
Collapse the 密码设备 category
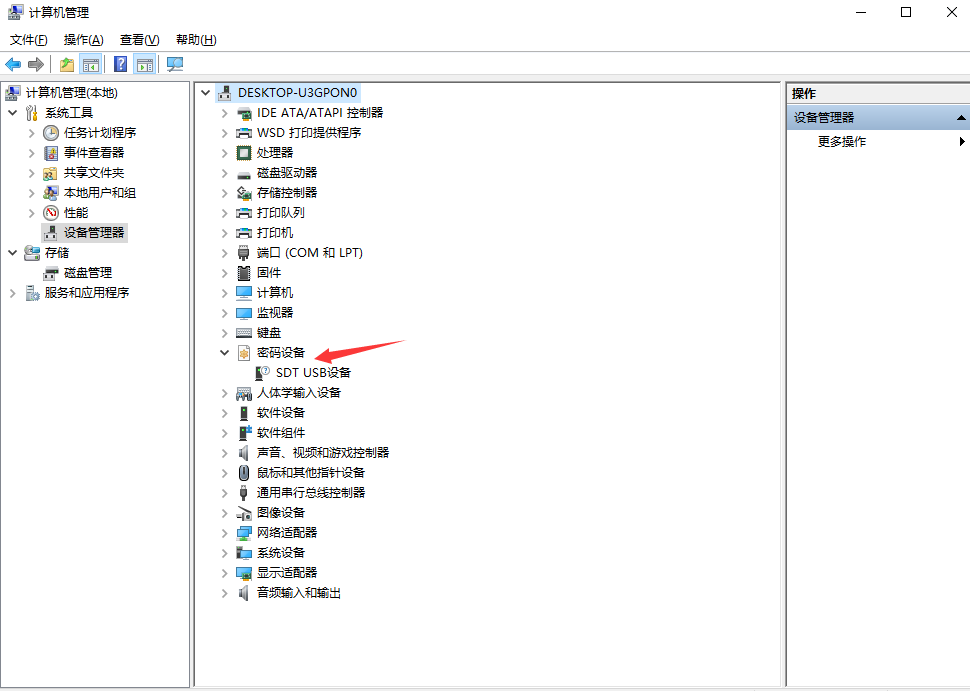(x=225, y=353)
